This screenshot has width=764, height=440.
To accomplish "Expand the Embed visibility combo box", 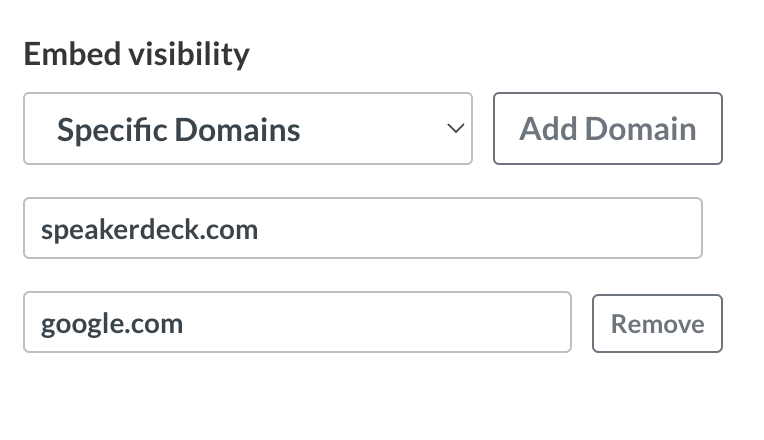I will coord(247,129).
